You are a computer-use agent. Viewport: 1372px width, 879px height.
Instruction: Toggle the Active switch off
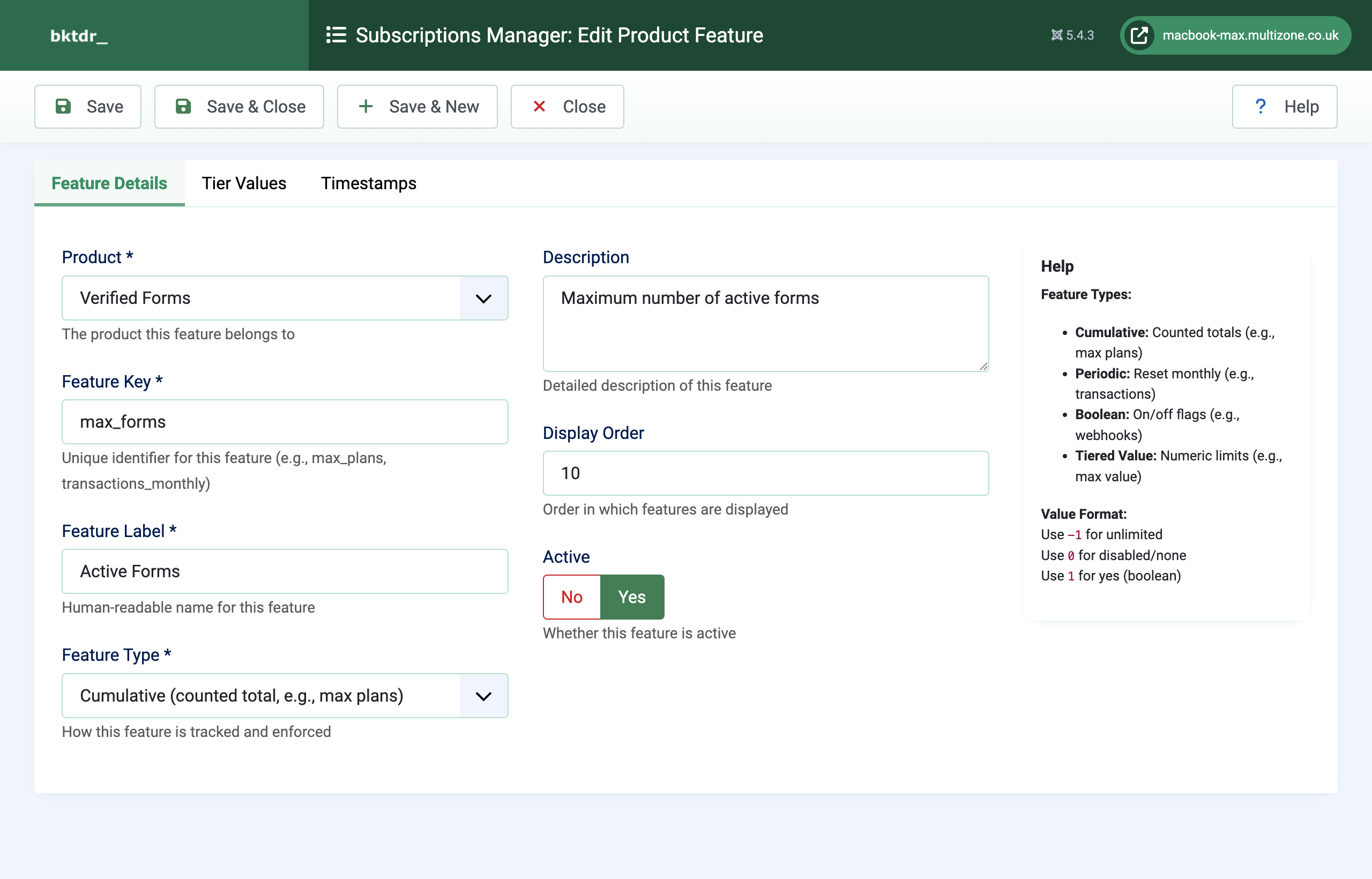[x=571, y=597]
